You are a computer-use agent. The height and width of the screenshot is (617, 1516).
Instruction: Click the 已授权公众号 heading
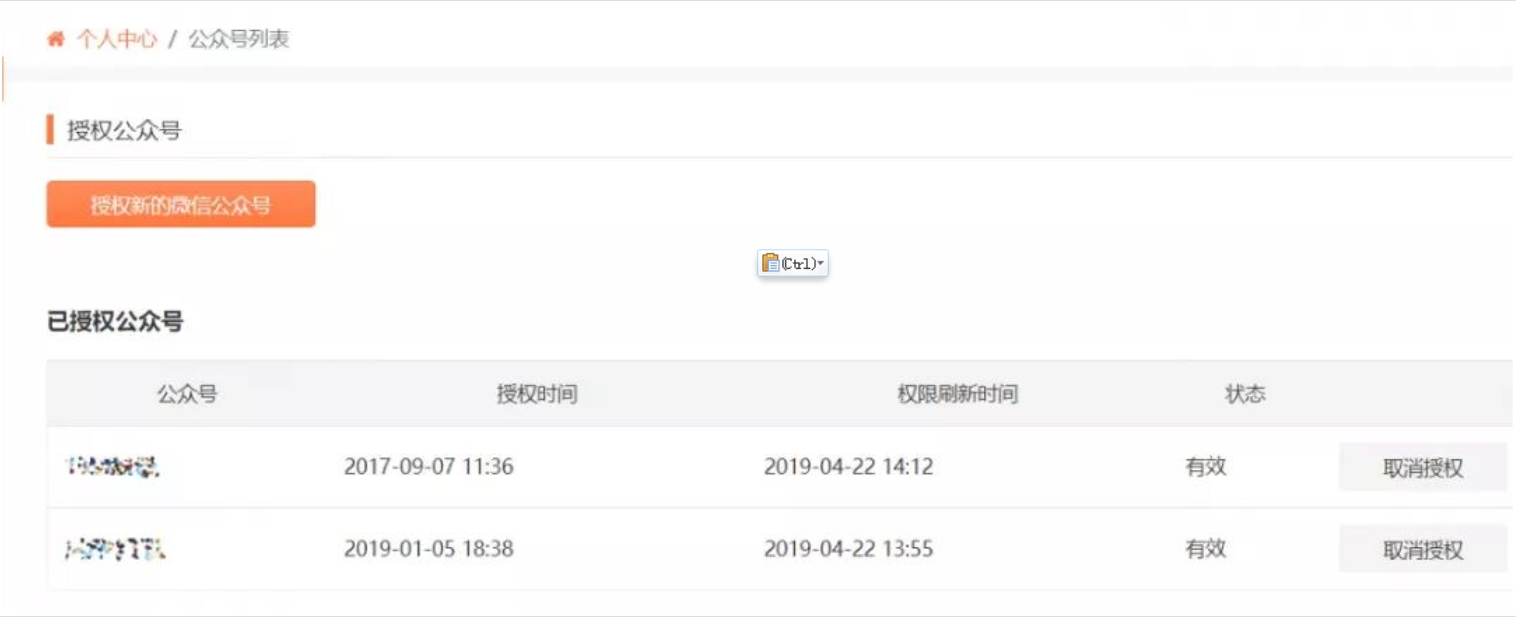click(x=115, y=322)
